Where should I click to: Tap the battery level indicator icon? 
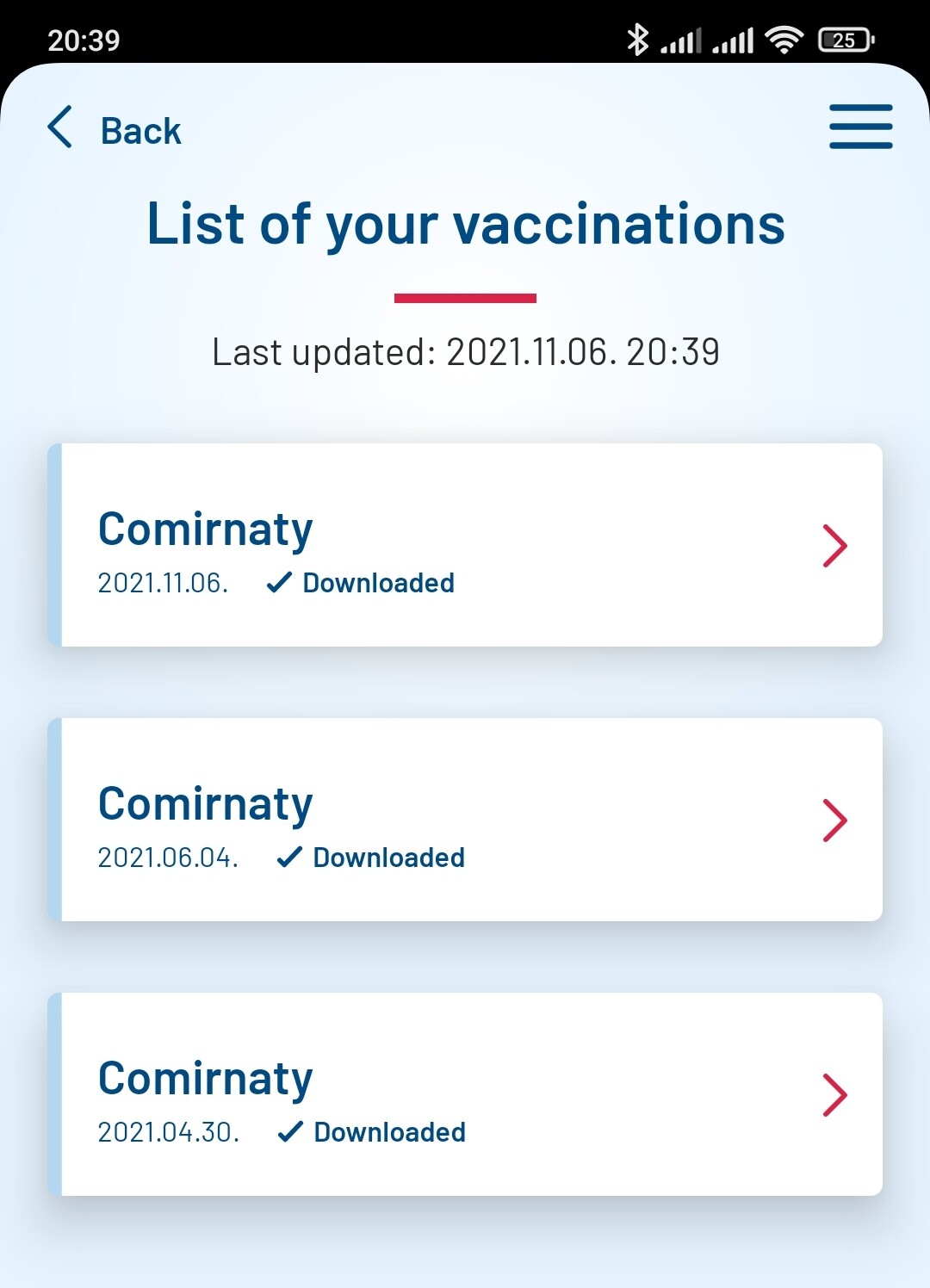[x=846, y=40]
